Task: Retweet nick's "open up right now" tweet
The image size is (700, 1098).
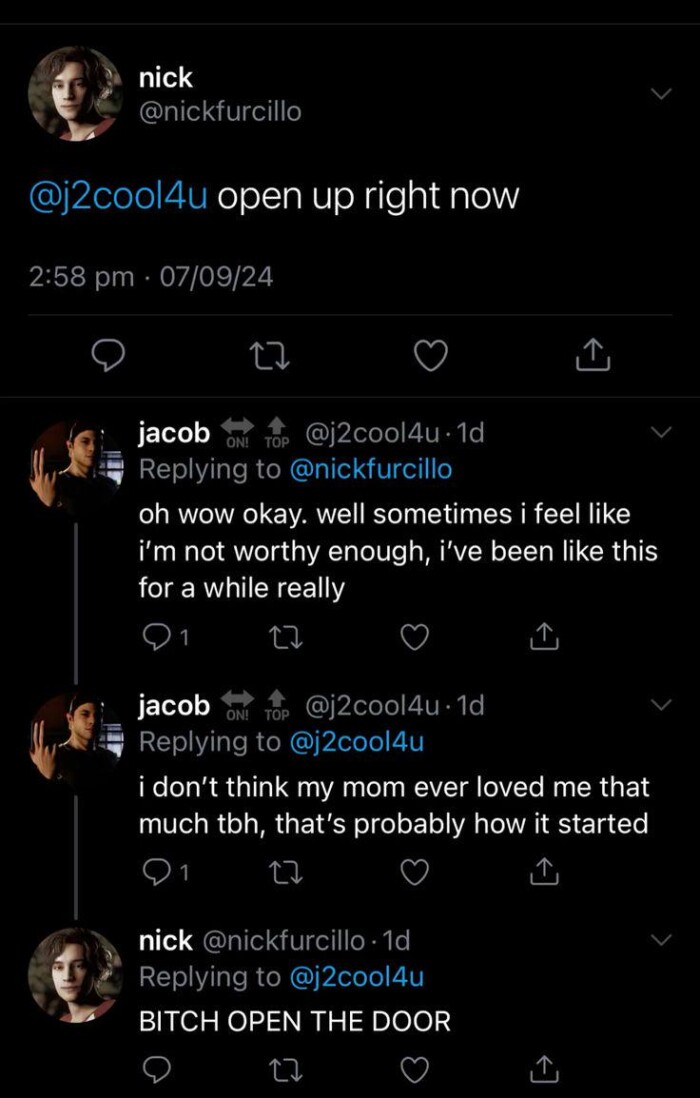Action: point(270,353)
